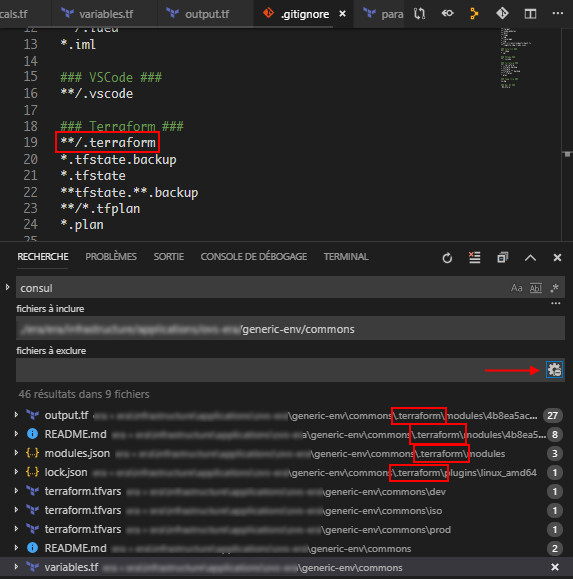Image resolution: width=573 pixels, height=579 pixels.
Task: Expand modules.json search result
Action: point(16,453)
